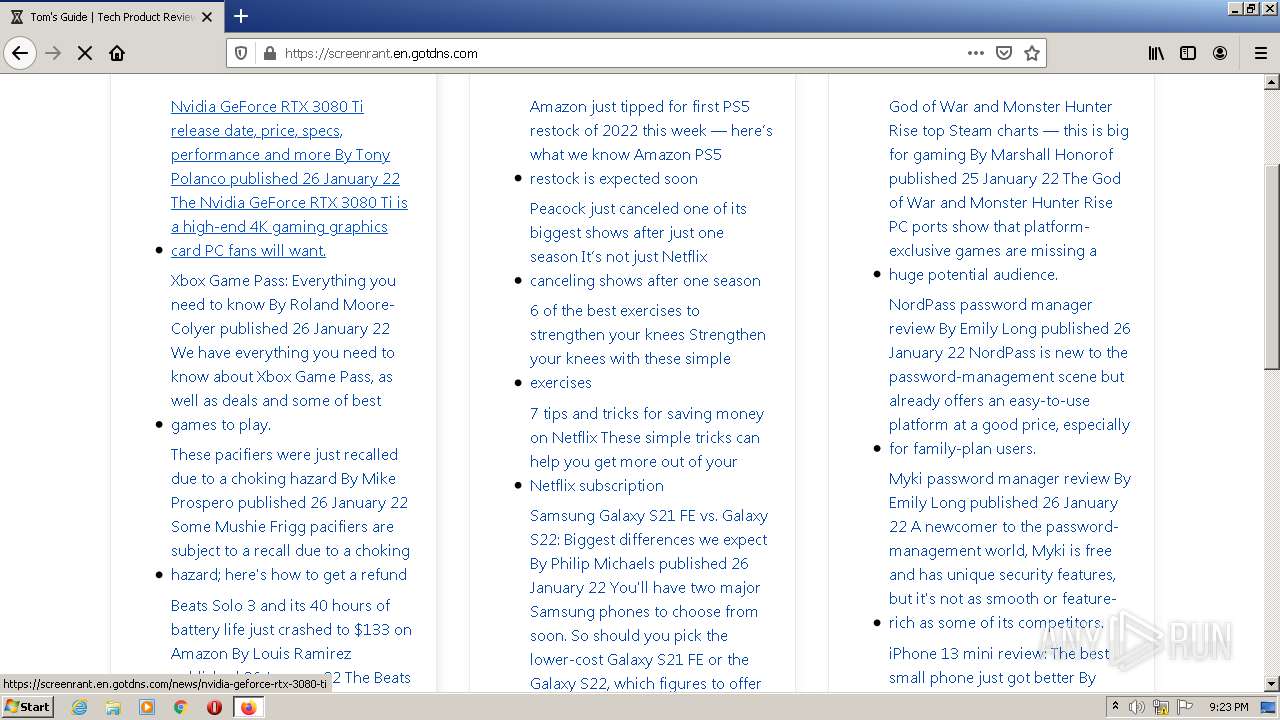Open the Firefox home page
The height and width of the screenshot is (720, 1280).
[117, 53]
